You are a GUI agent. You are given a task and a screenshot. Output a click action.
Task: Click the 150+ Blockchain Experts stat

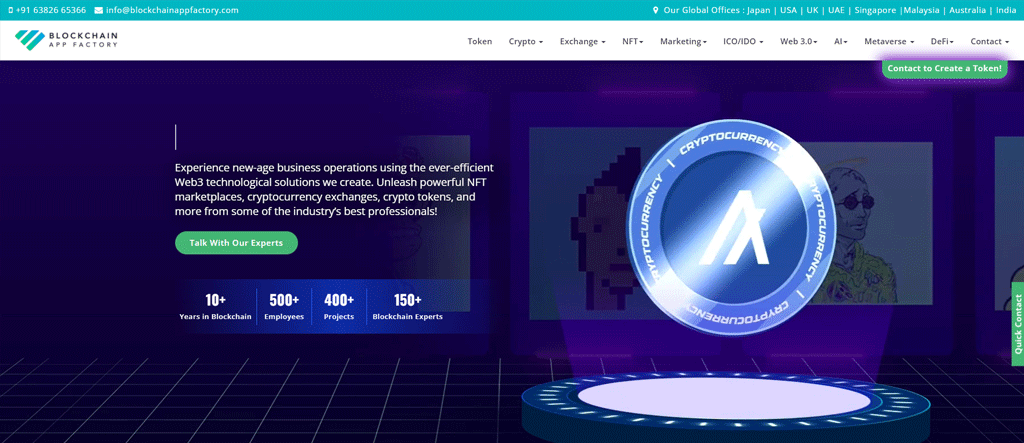[408, 306]
